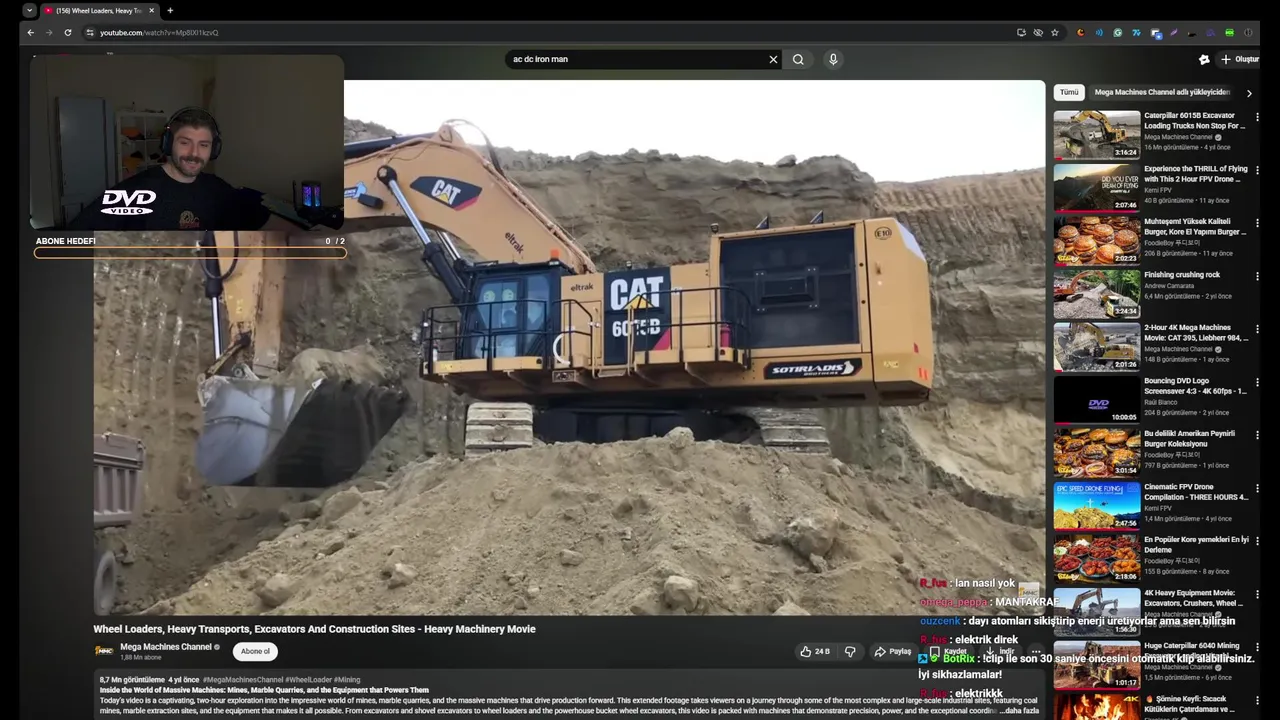The image size is (1280, 720).
Task: Open the #Mining hashtag link
Action: 347,680
